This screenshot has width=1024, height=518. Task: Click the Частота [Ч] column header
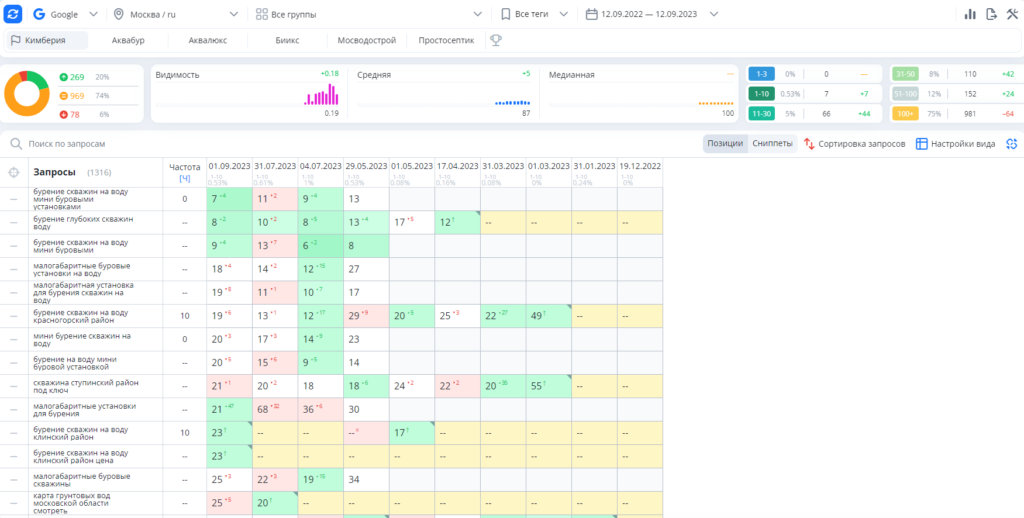pyautogui.click(x=184, y=172)
